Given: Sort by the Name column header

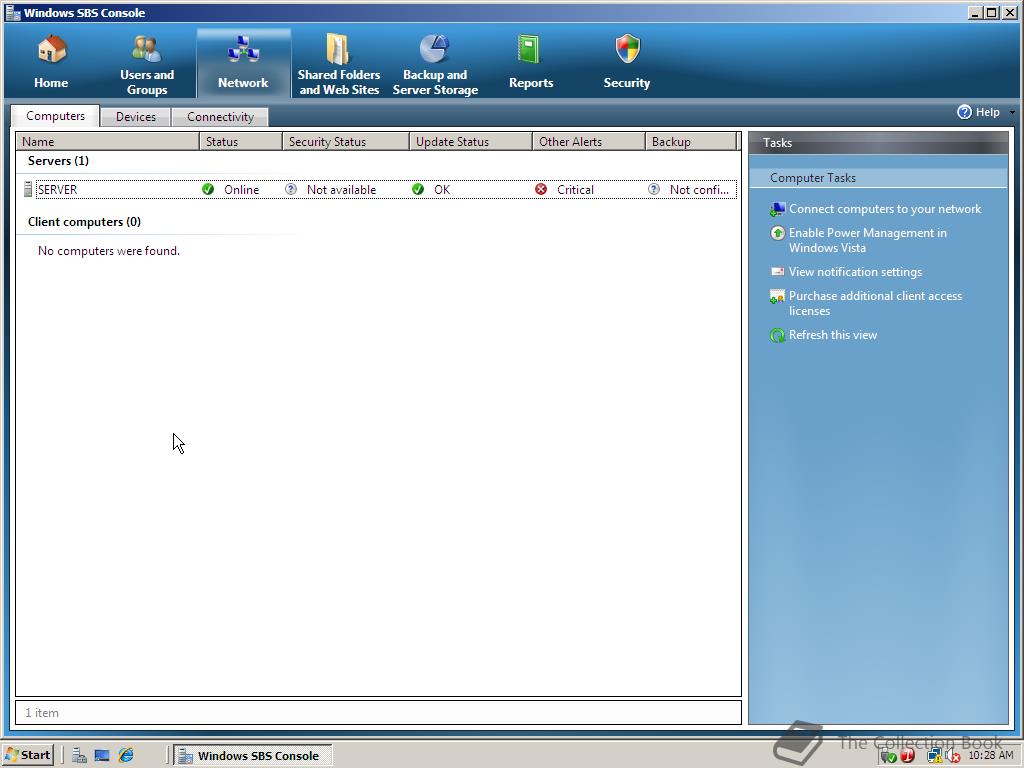Looking at the screenshot, I should [x=108, y=142].
